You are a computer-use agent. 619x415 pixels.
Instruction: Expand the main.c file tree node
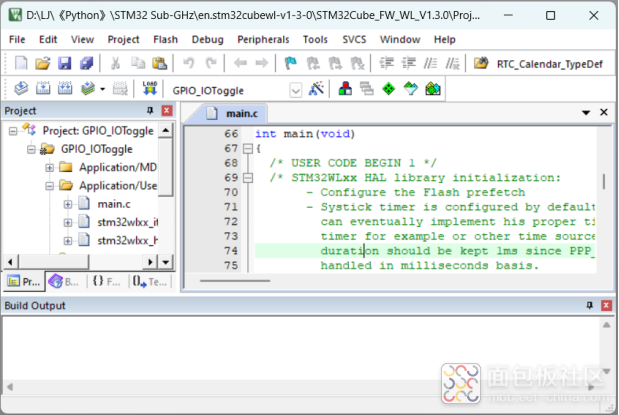(x=68, y=204)
